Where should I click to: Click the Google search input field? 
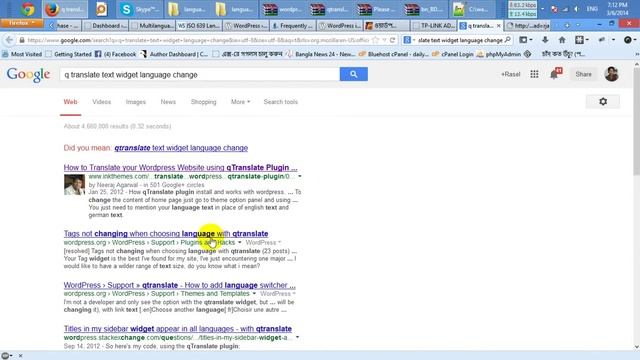coord(200,75)
